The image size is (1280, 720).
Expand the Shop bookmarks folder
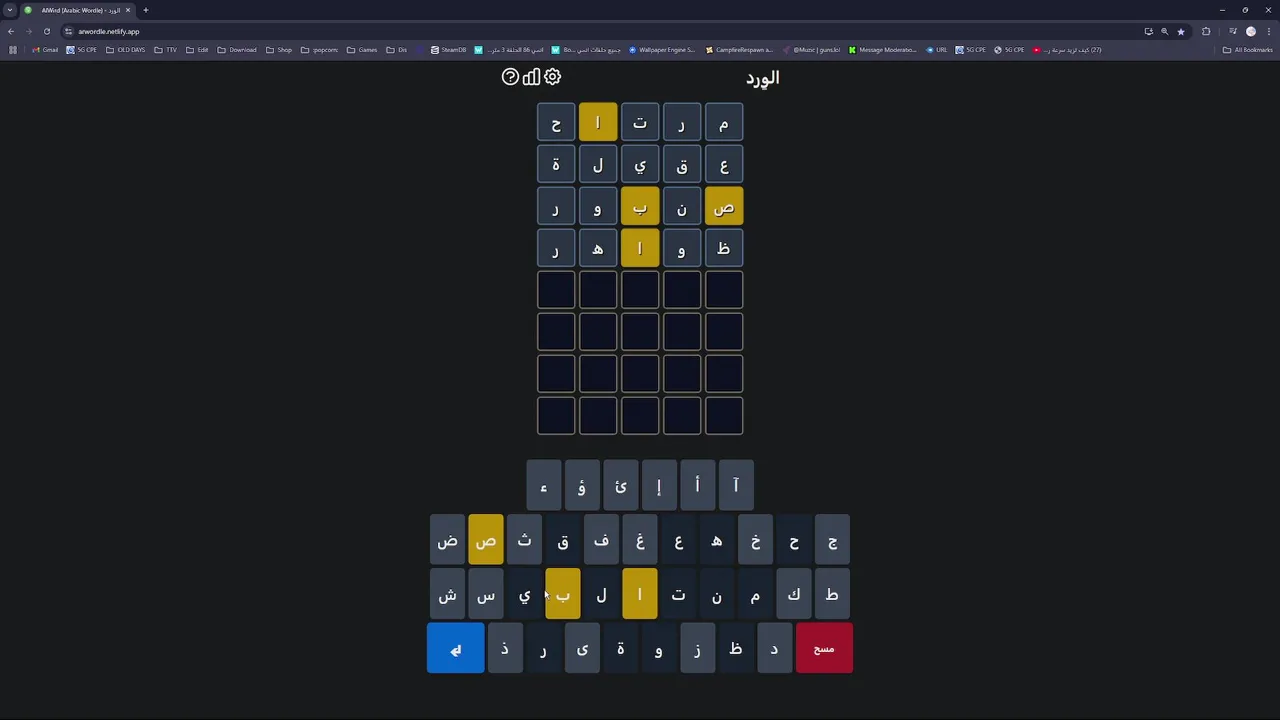[279, 50]
